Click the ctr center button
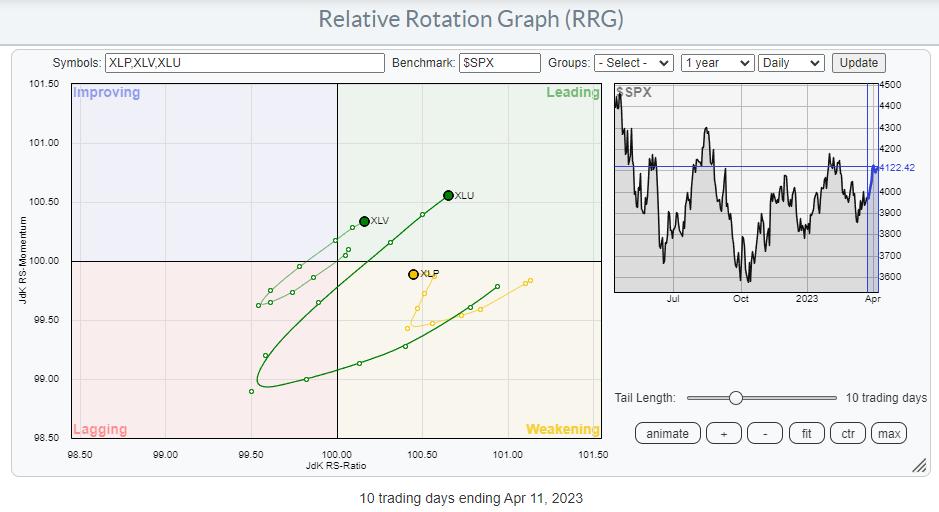939x512 pixels. (847, 433)
